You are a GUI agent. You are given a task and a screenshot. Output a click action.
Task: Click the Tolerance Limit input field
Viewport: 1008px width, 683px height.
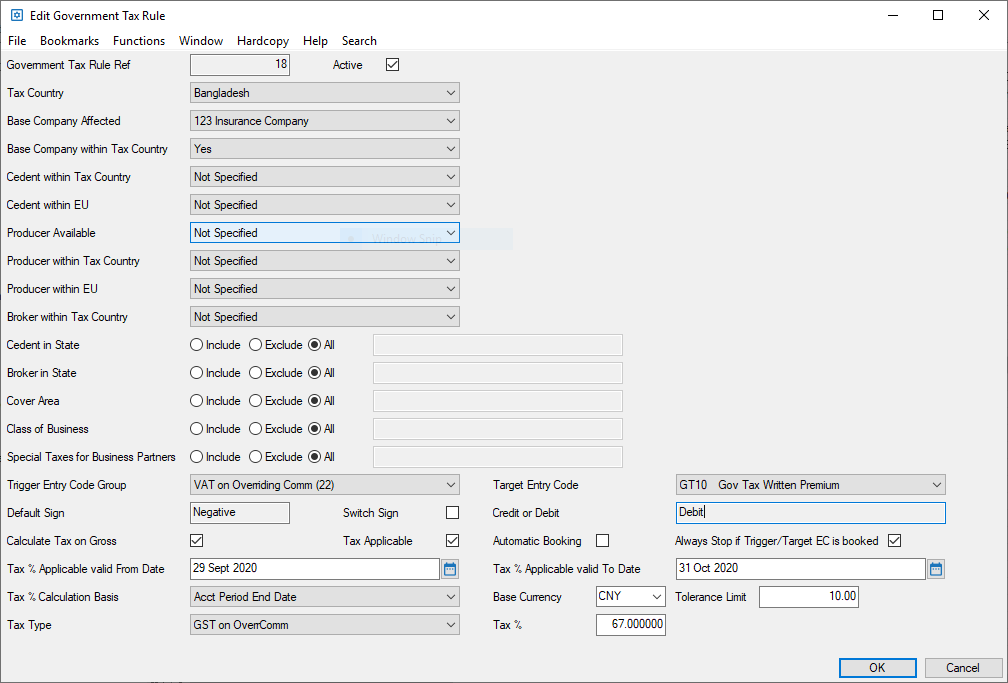(x=808, y=597)
